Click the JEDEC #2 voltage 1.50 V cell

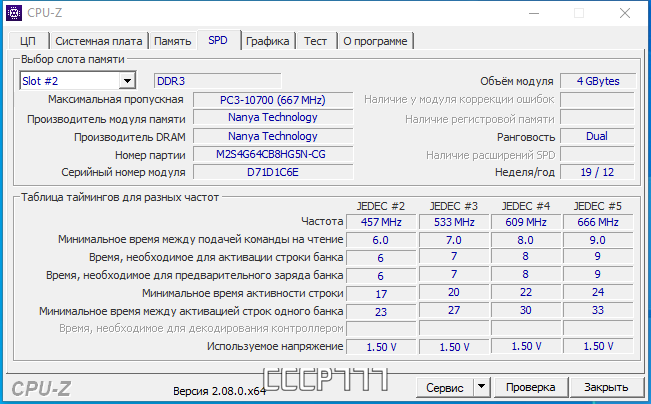coord(381,347)
